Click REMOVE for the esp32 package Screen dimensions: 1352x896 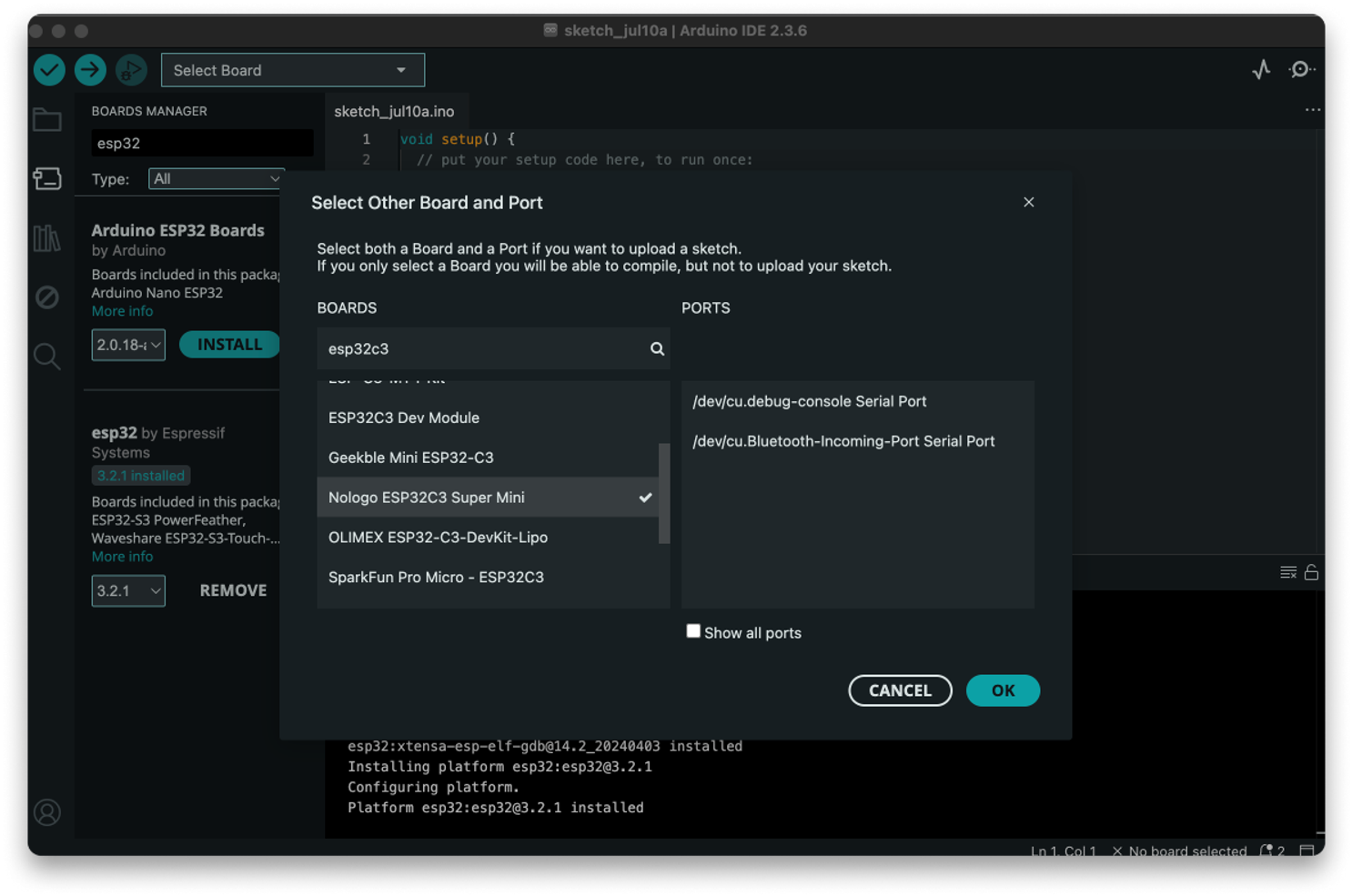click(233, 590)
